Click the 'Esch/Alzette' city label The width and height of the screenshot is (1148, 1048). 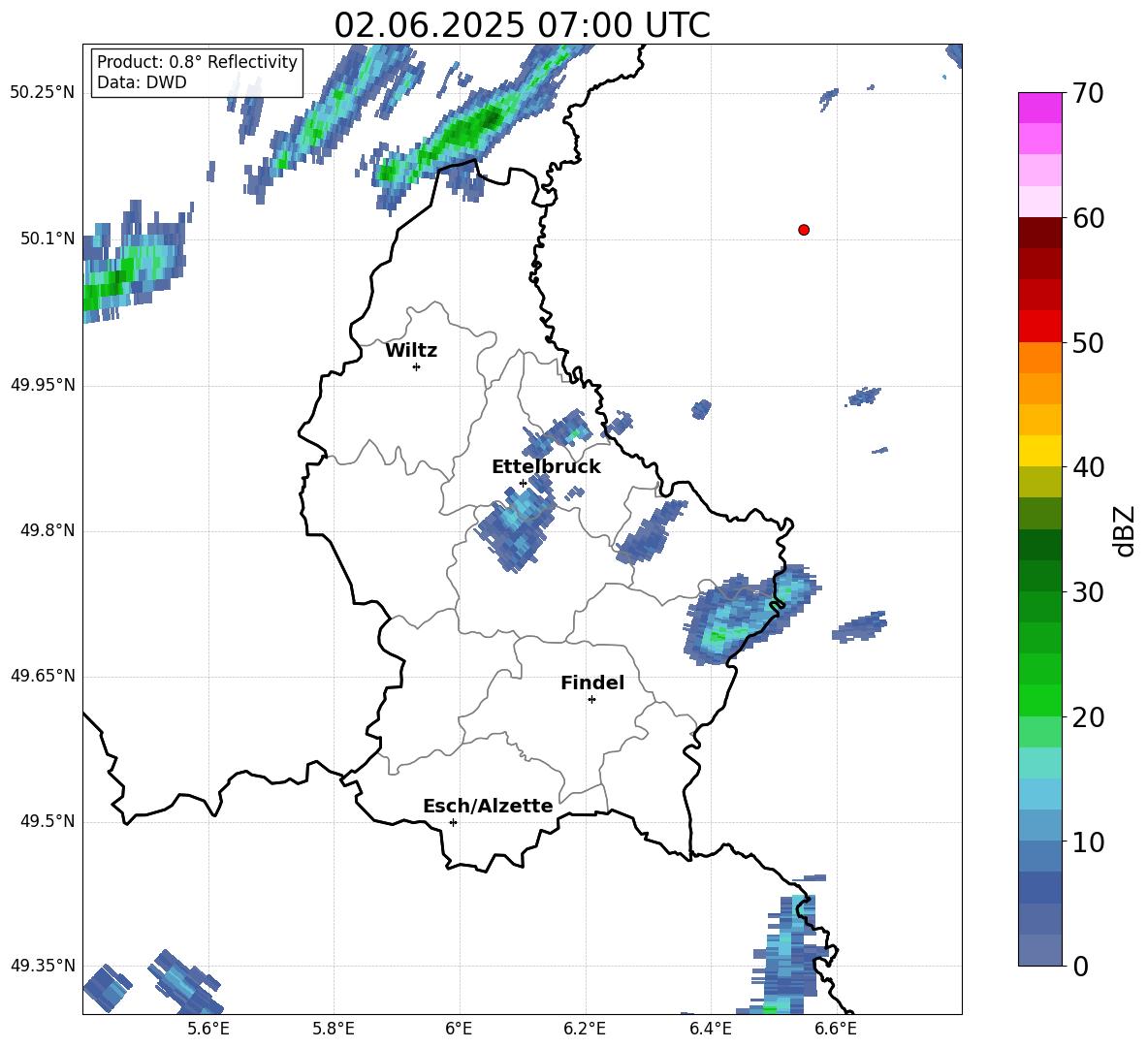[488, 806]
